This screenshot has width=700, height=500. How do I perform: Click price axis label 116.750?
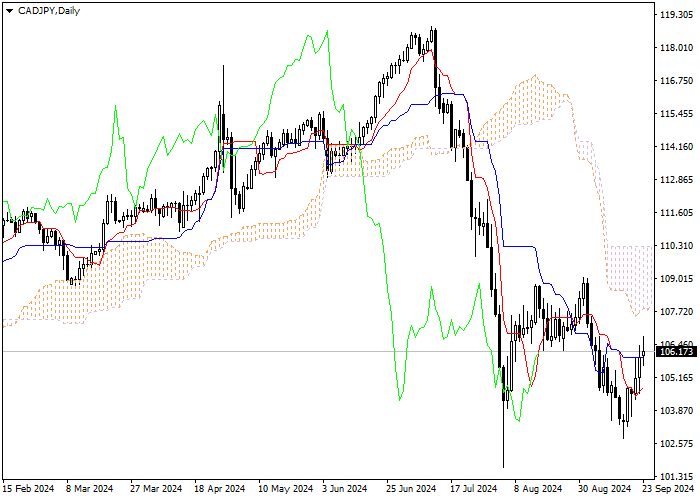point(676,81)
